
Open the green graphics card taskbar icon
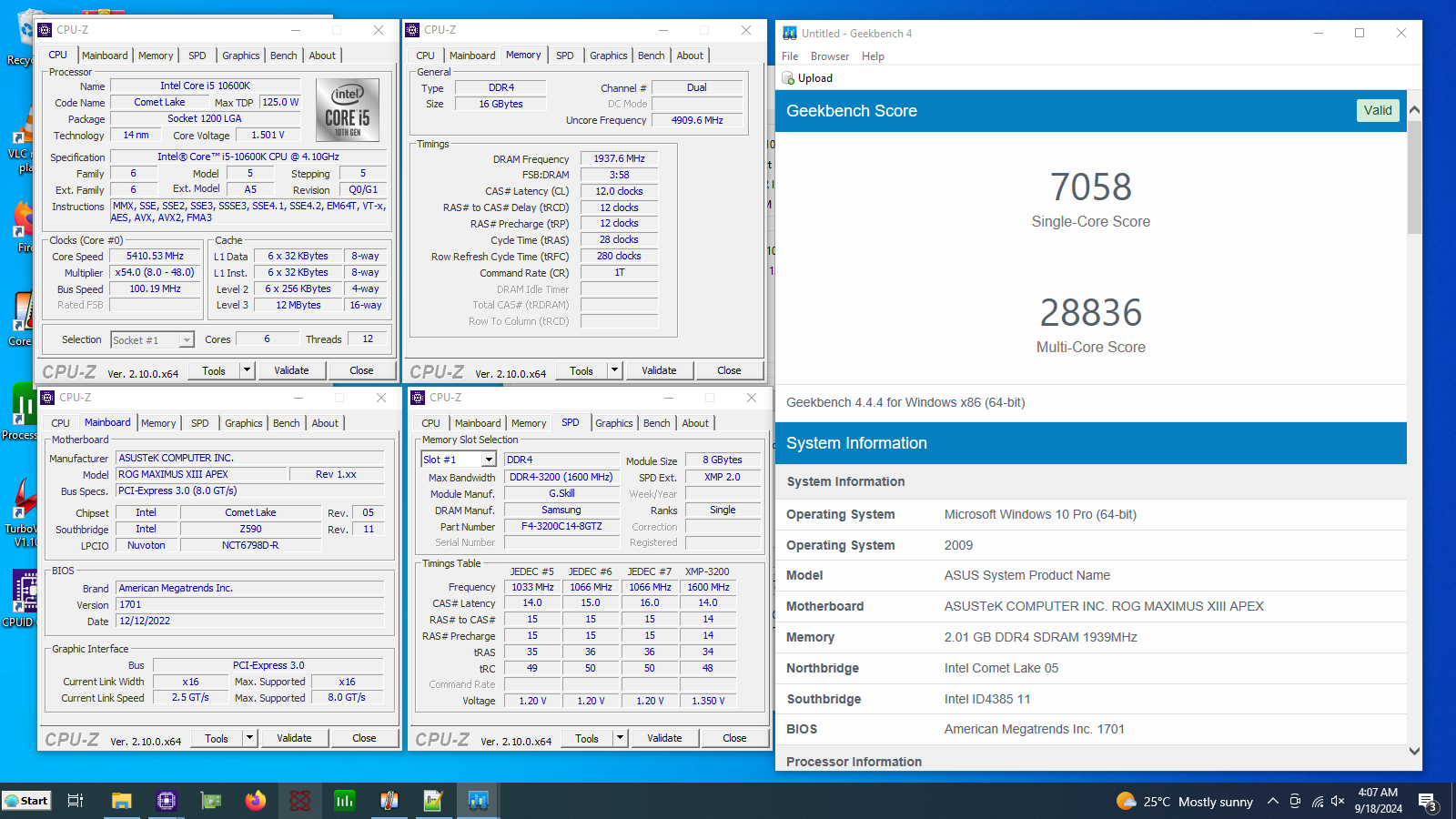[x=211, y=801]
